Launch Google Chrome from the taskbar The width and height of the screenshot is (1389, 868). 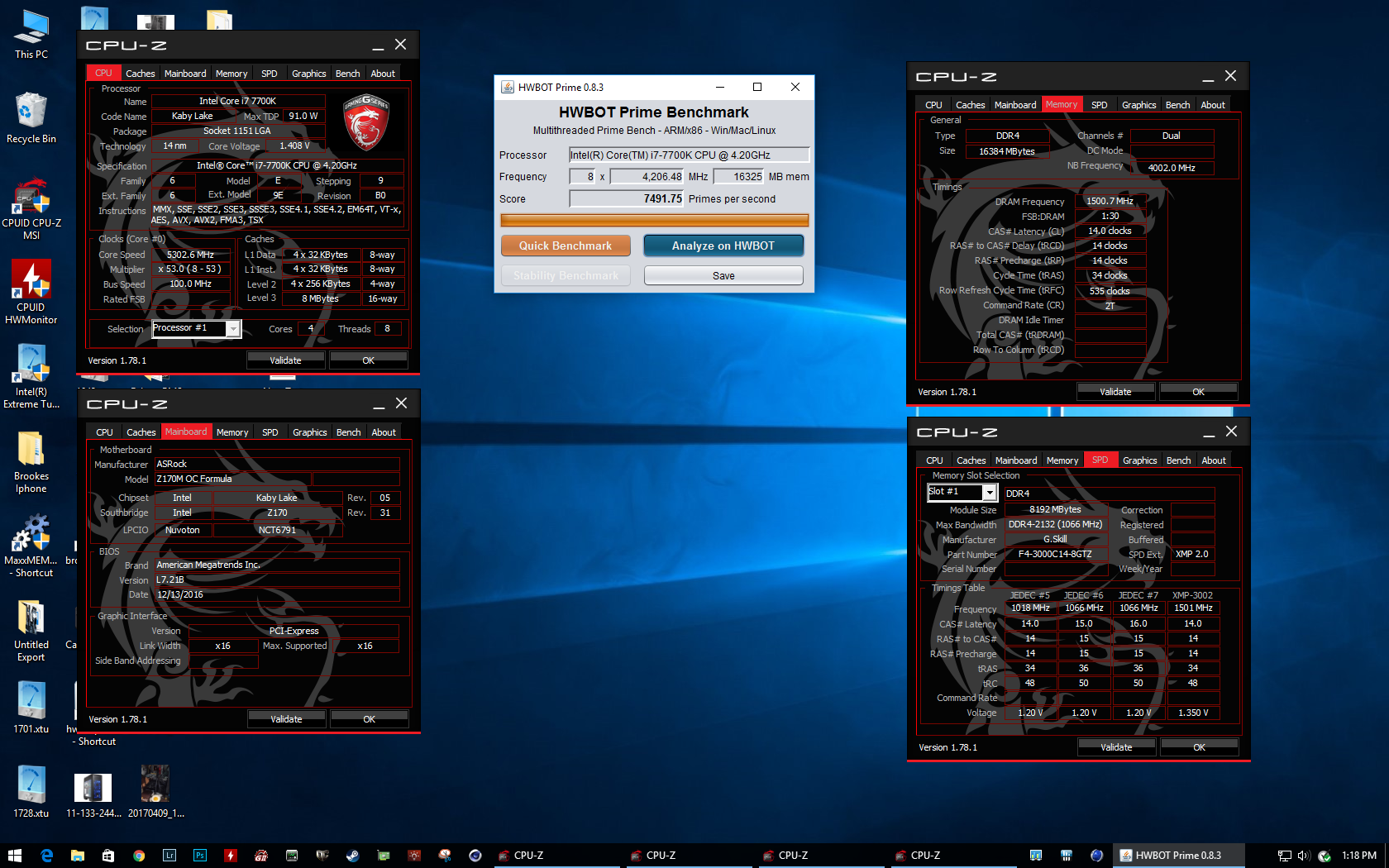139,856
